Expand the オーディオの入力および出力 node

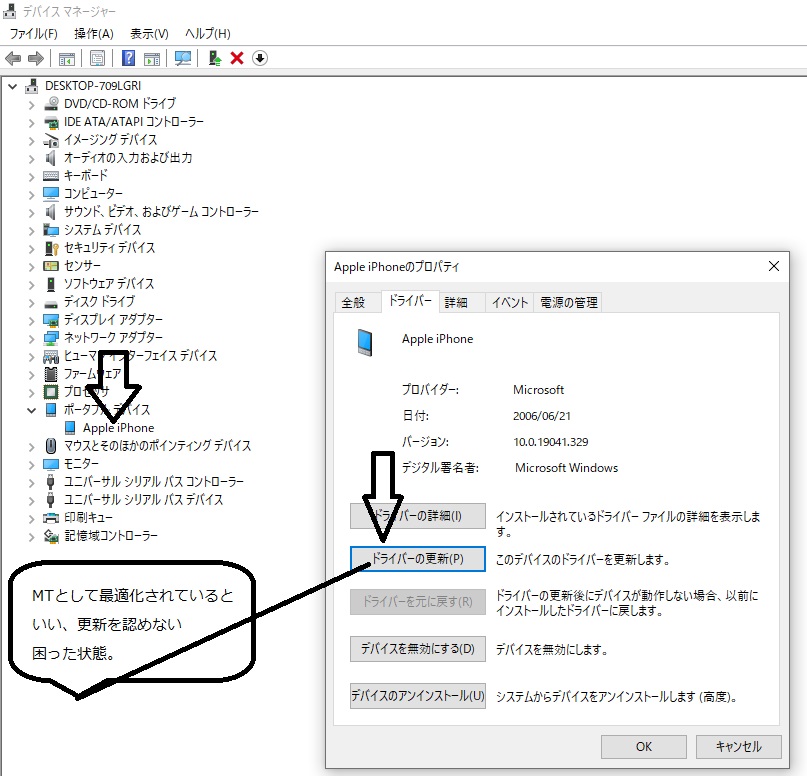31,159
